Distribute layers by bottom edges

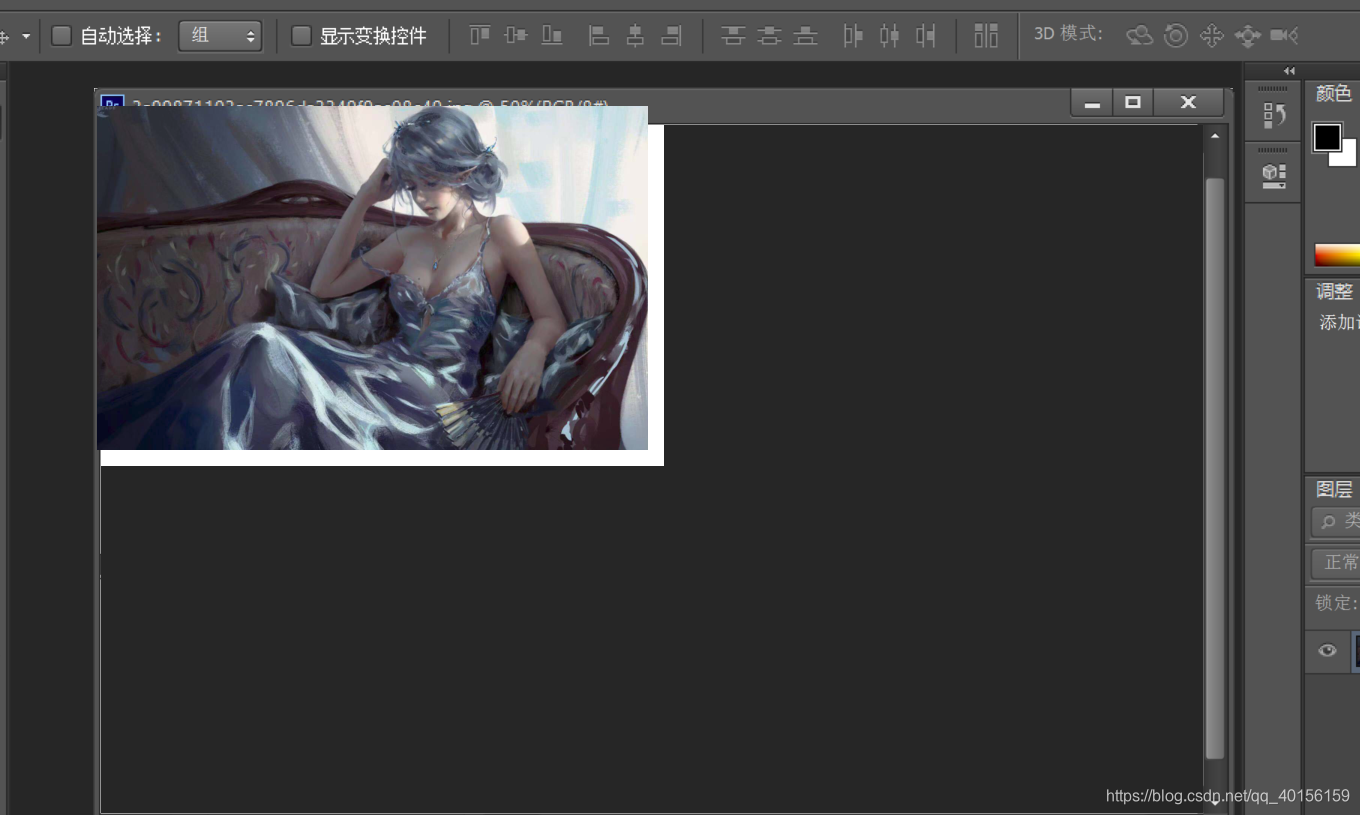click(x=805, y=36)
